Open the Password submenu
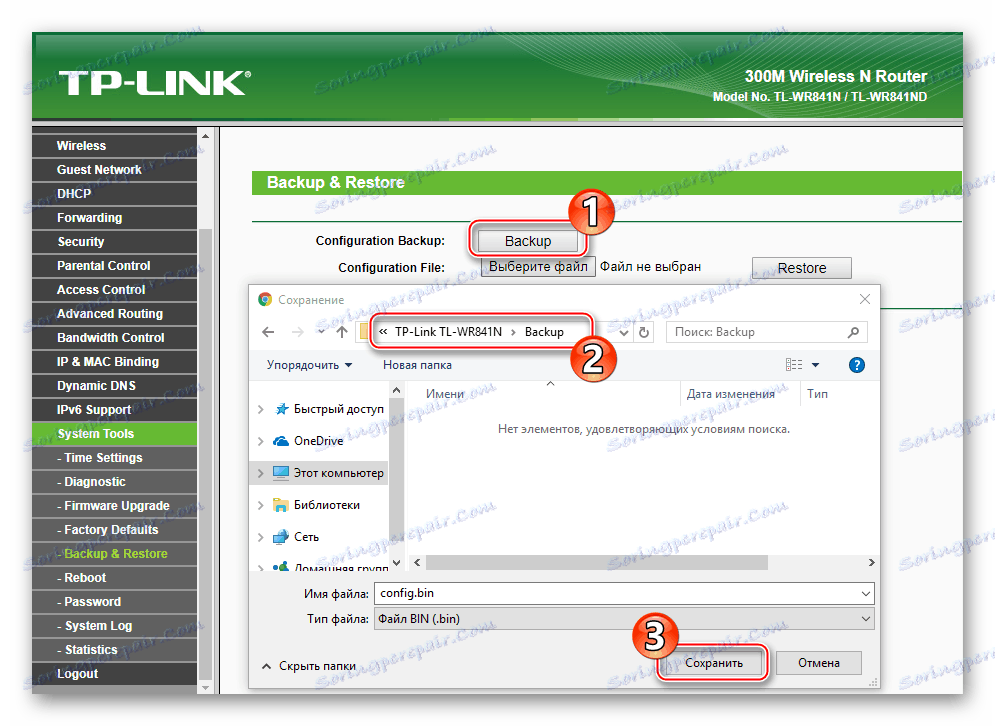This screenshot has height=726, width=995. (x=115, y=602)
